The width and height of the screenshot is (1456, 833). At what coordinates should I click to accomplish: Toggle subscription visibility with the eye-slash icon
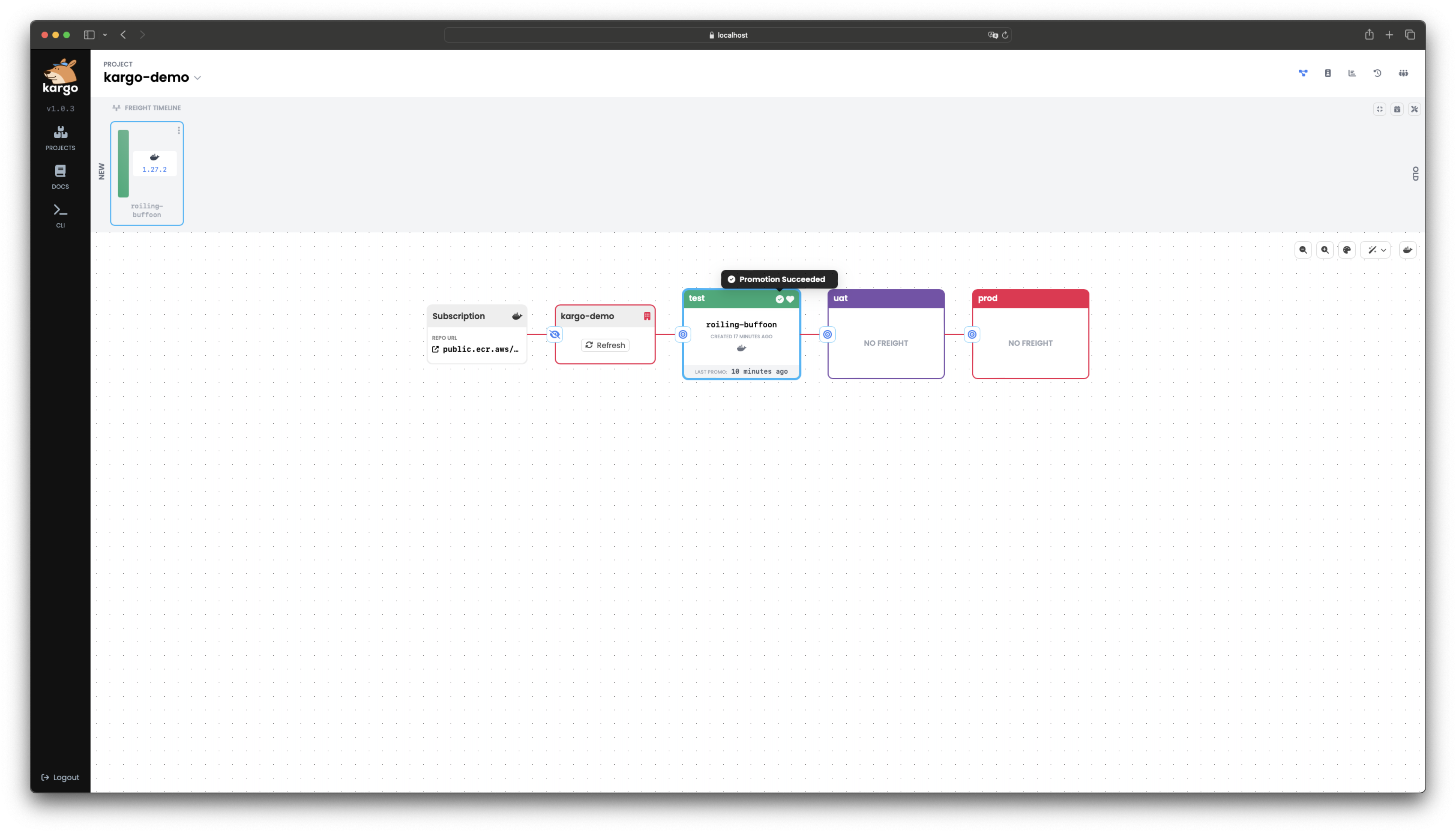554,334
